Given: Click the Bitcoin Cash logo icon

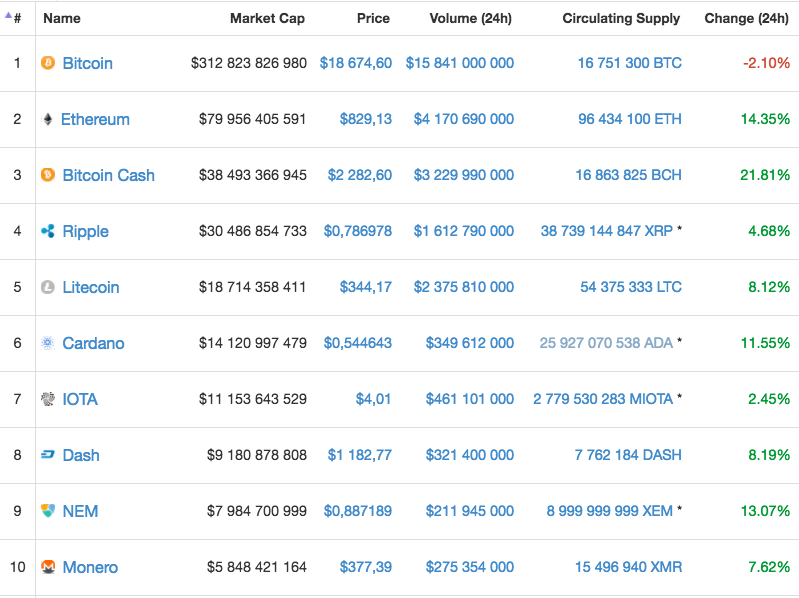Looking at the screenshot, I should [x=48, y=175].
